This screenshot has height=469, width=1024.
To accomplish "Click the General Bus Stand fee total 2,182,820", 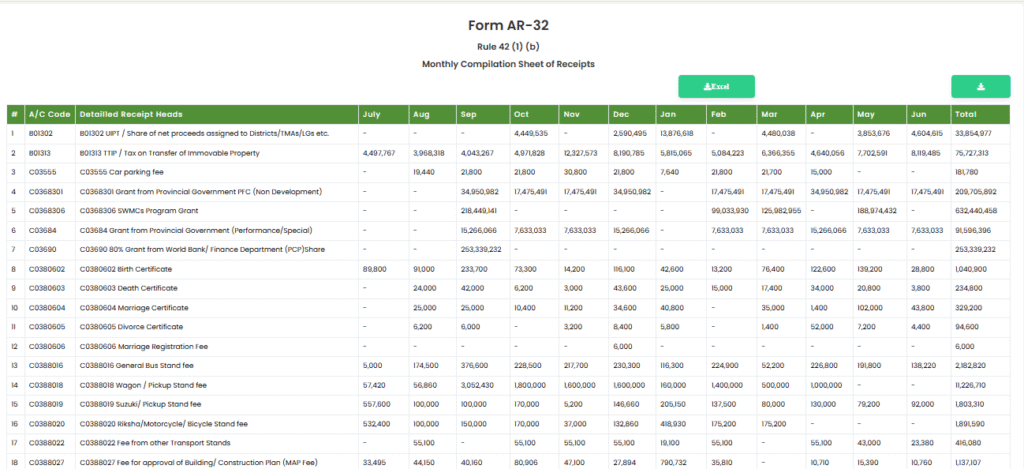I will click(972, 365).
